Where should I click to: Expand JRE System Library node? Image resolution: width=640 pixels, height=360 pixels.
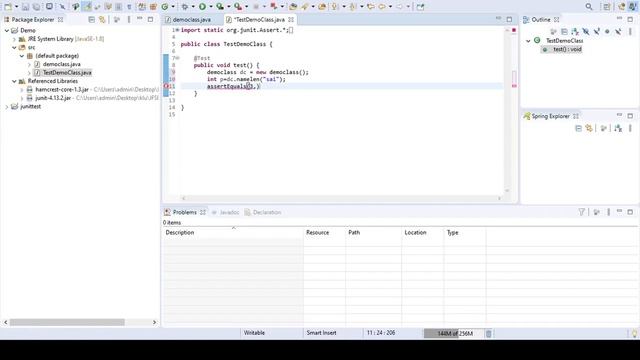14,39
